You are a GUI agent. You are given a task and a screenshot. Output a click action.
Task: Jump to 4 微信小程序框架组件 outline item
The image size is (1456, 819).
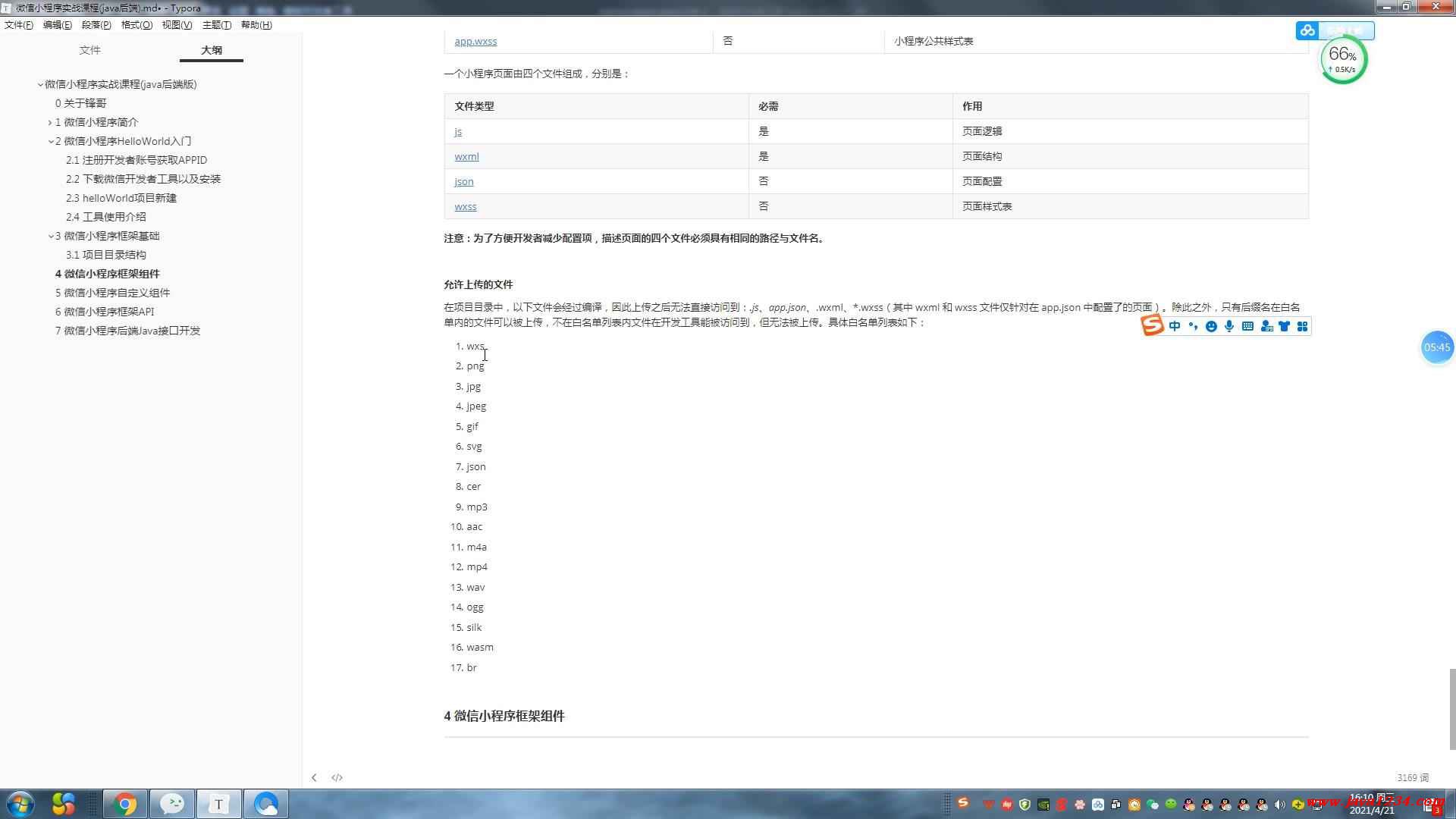[108, 274]
